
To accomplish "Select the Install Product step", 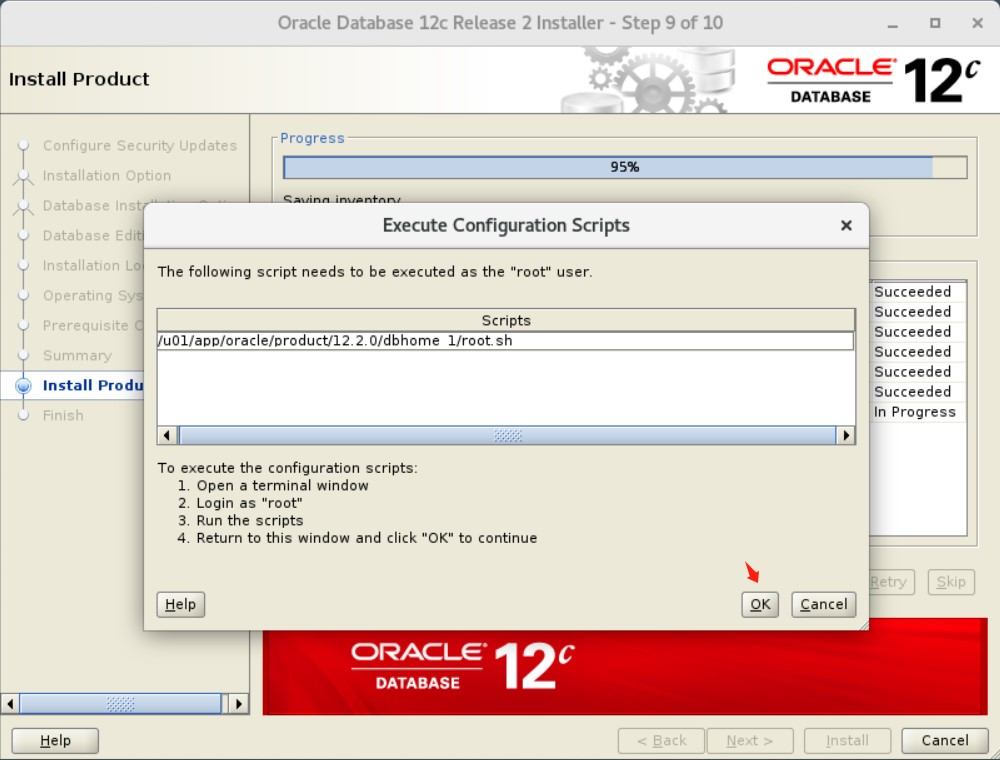I will coord(93,385).
